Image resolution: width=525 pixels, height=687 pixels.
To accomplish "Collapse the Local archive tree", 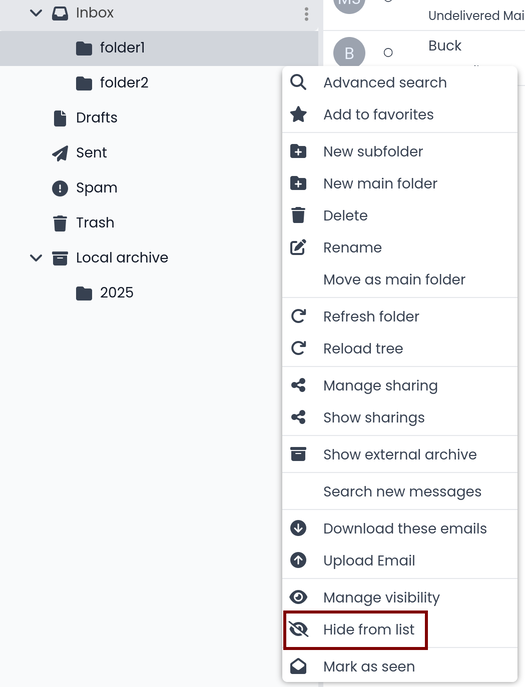I will (x=36, y=258).
